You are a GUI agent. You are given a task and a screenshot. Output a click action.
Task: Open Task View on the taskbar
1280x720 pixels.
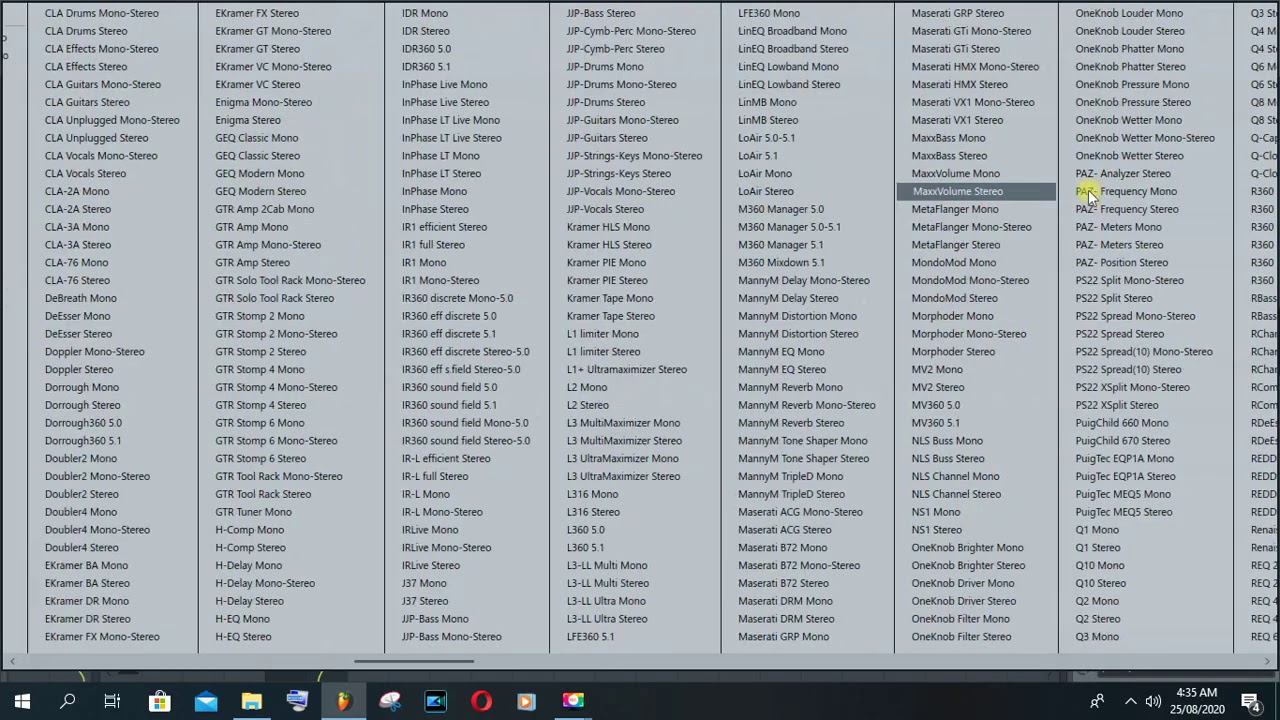[112, 701]
